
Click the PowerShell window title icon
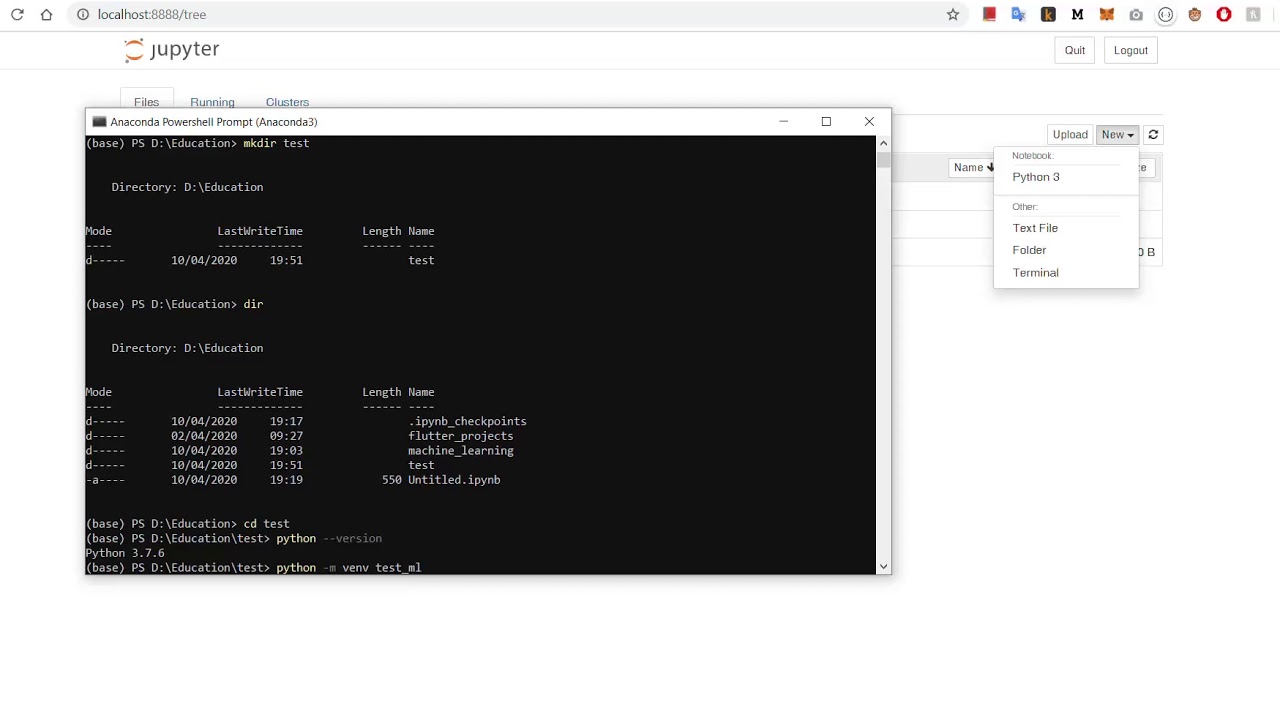click(x=99, y=122)
